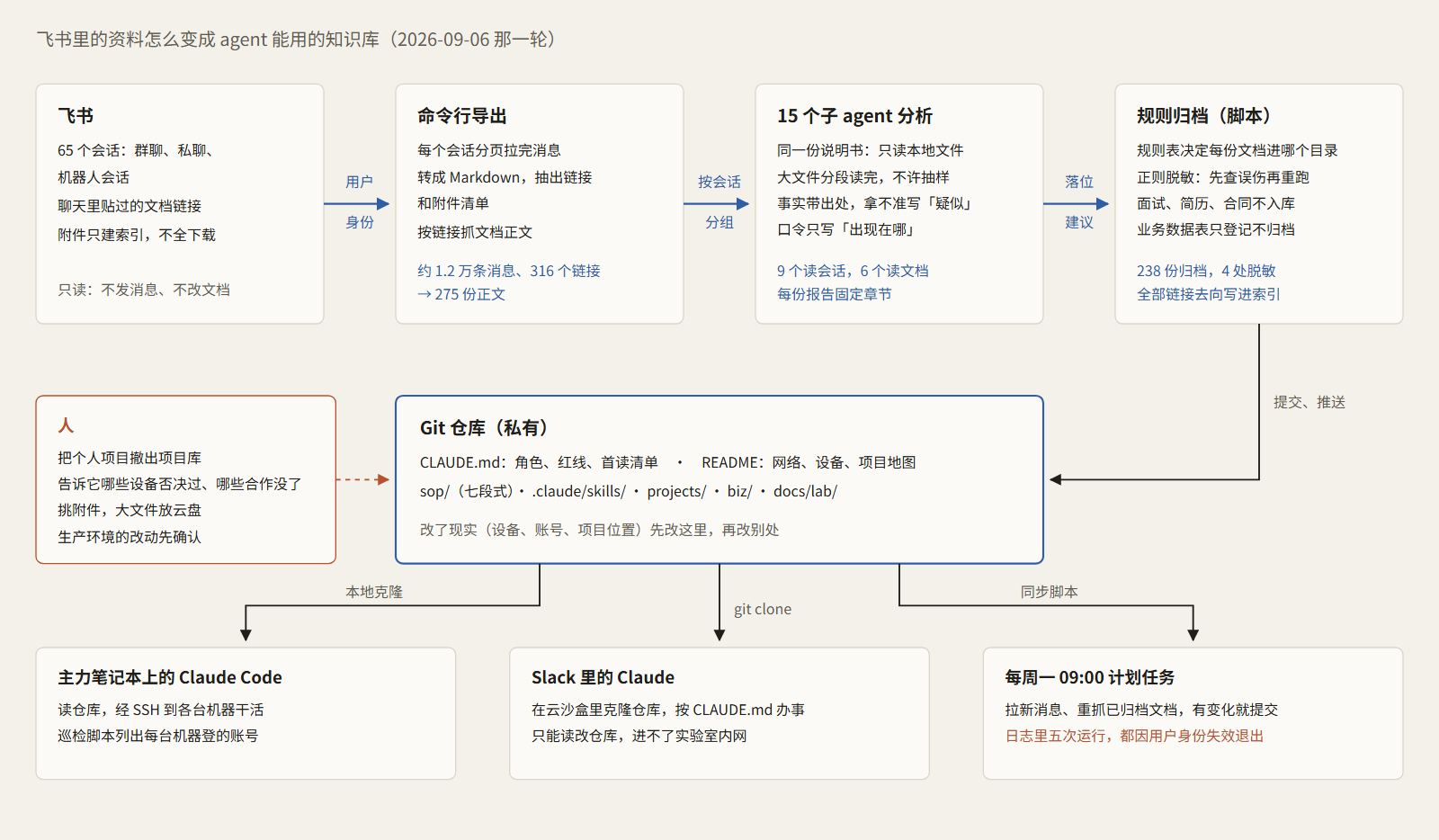The height and width of the screenshot is (840, 1439).
Task: Select the note "只读：不发消息、不改文档"
Action: pyautogui.click(x=144, y=290)
